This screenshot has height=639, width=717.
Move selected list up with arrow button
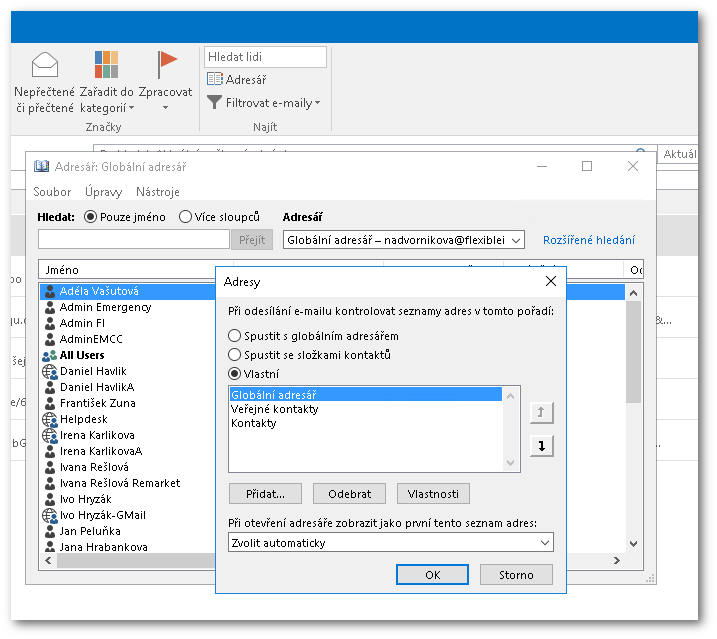pos(541,411)
